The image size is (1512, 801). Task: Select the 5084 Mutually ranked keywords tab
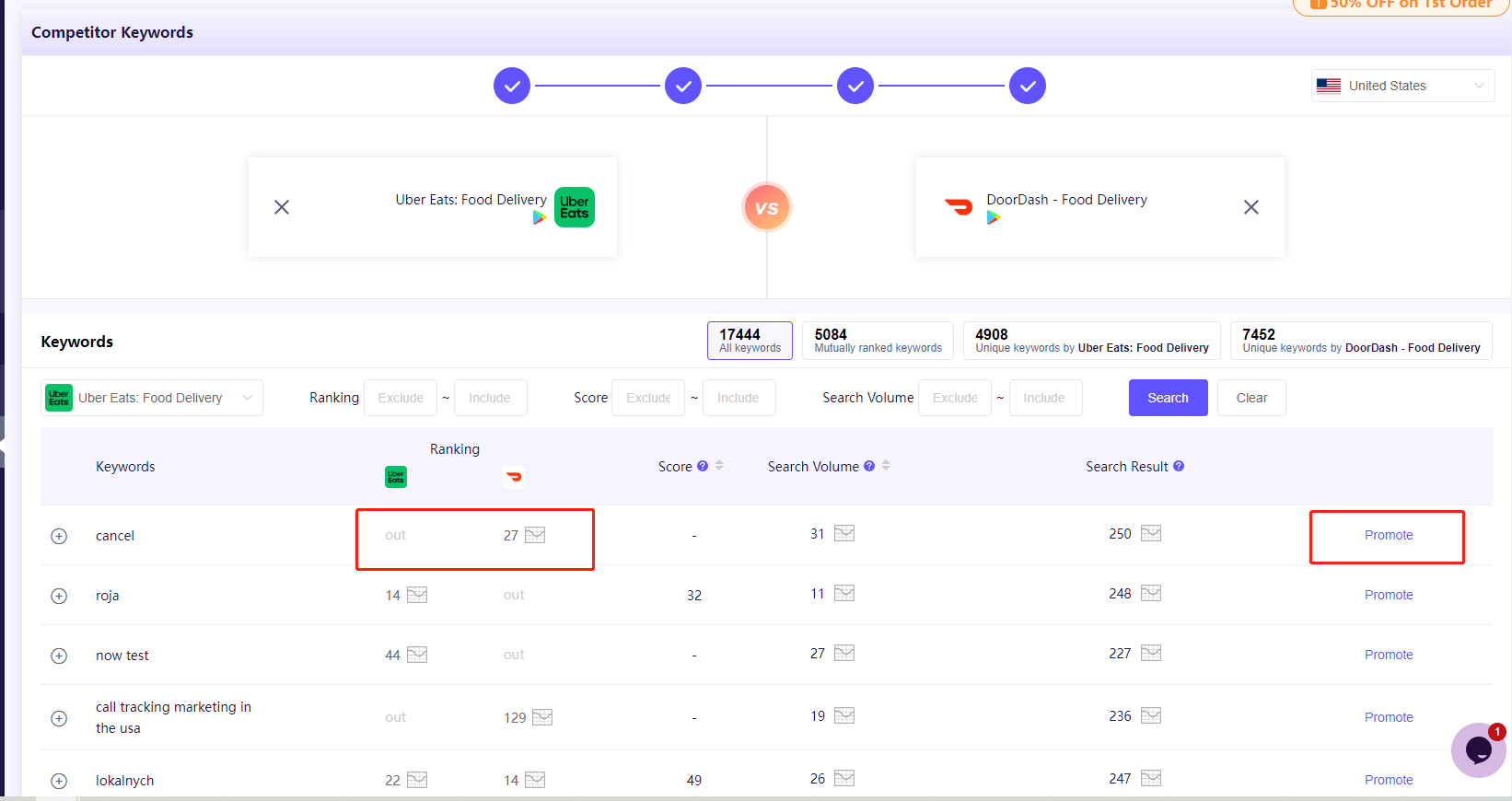tap(878, 341)
